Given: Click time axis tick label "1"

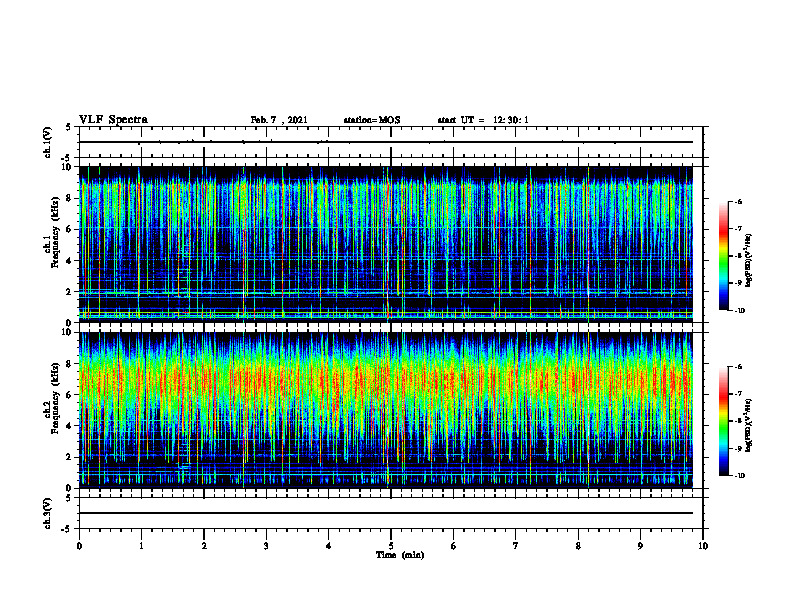Looking at the screenshot, I should tap(141, 546).
